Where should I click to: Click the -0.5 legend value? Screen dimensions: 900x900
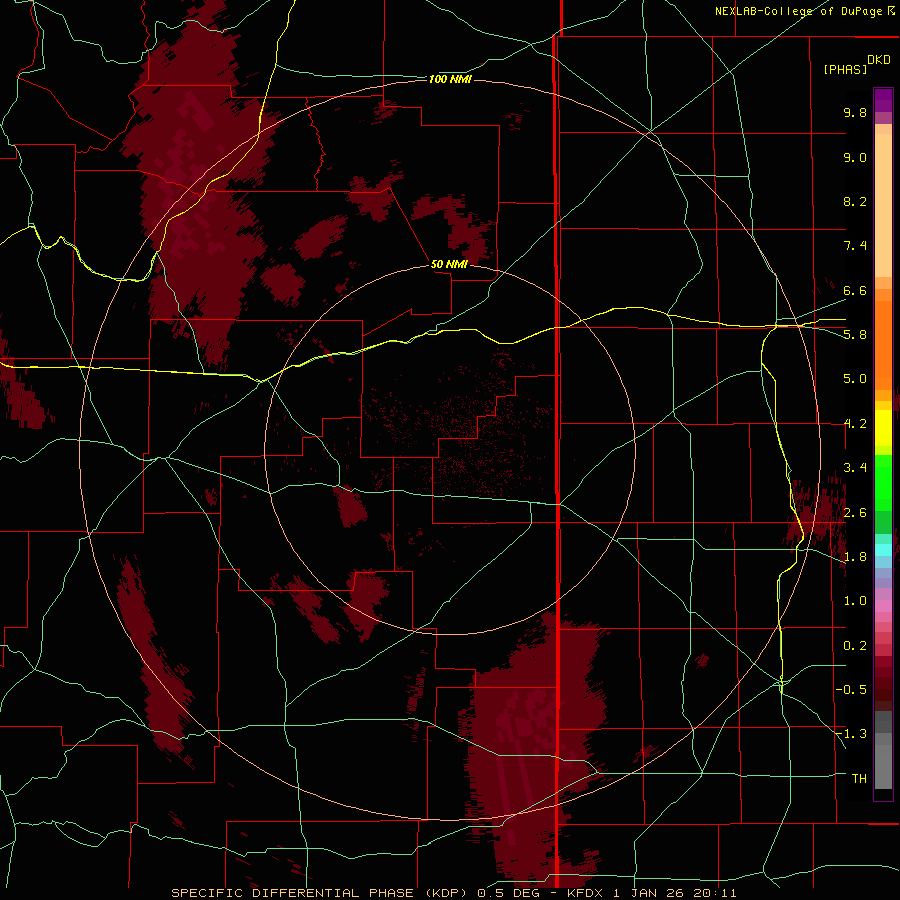pyautogui.click(x=851, y=690)
